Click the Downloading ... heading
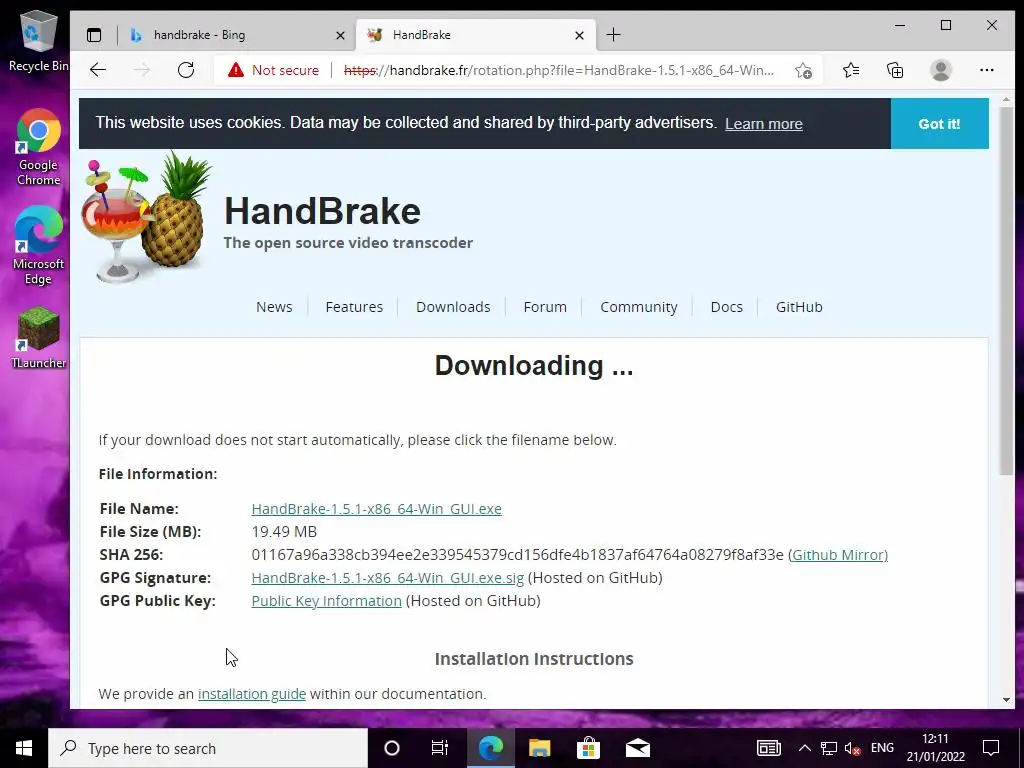 pos(534,366)
